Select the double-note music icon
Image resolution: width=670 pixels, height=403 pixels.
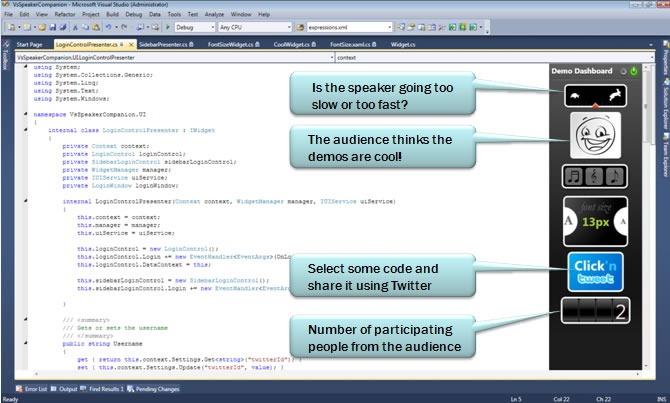(573, 176)
